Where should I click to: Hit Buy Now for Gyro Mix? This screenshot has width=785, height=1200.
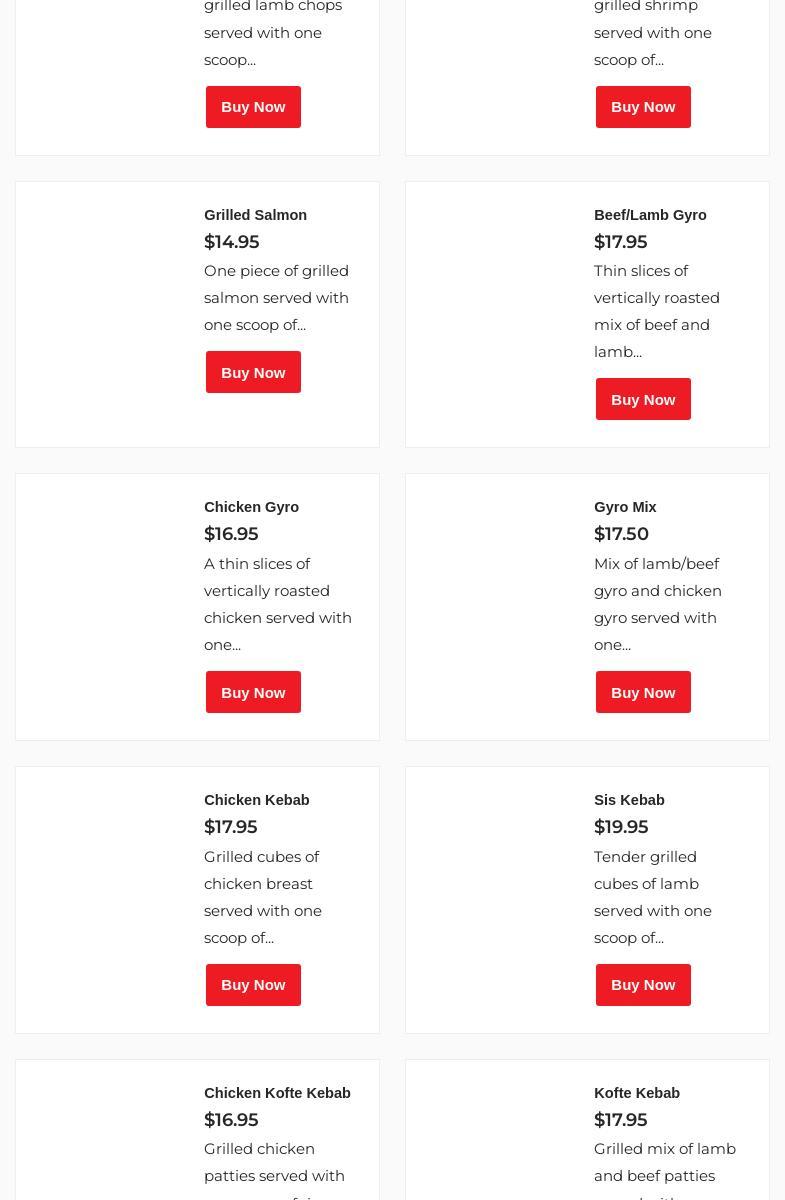643,692
